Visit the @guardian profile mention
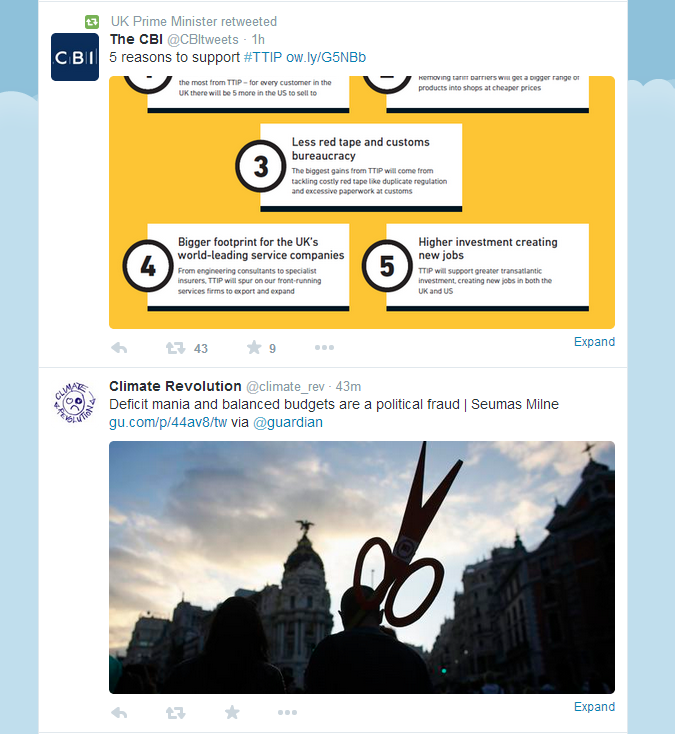This screenshot has height=734, width=675. pyautogui.click(x=288, y=422)
